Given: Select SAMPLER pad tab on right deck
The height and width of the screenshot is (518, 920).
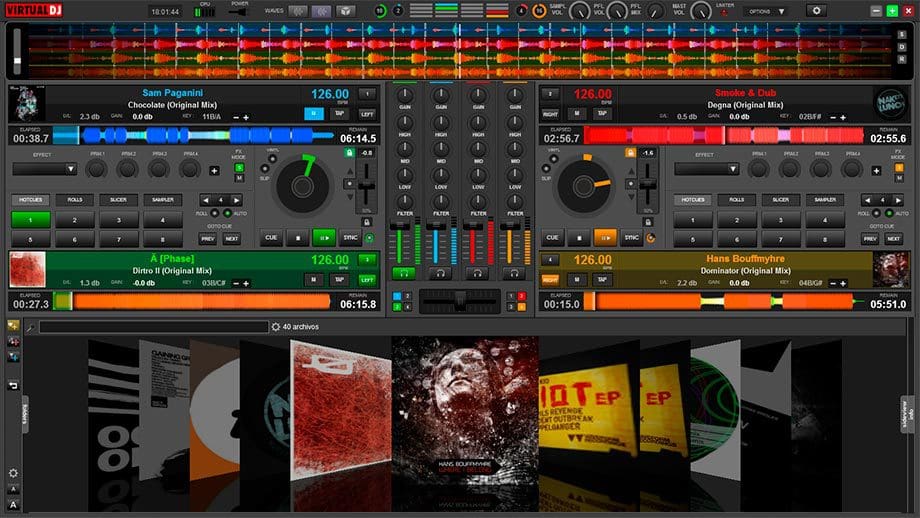Looking at the screenshot, I should point(825,200).
